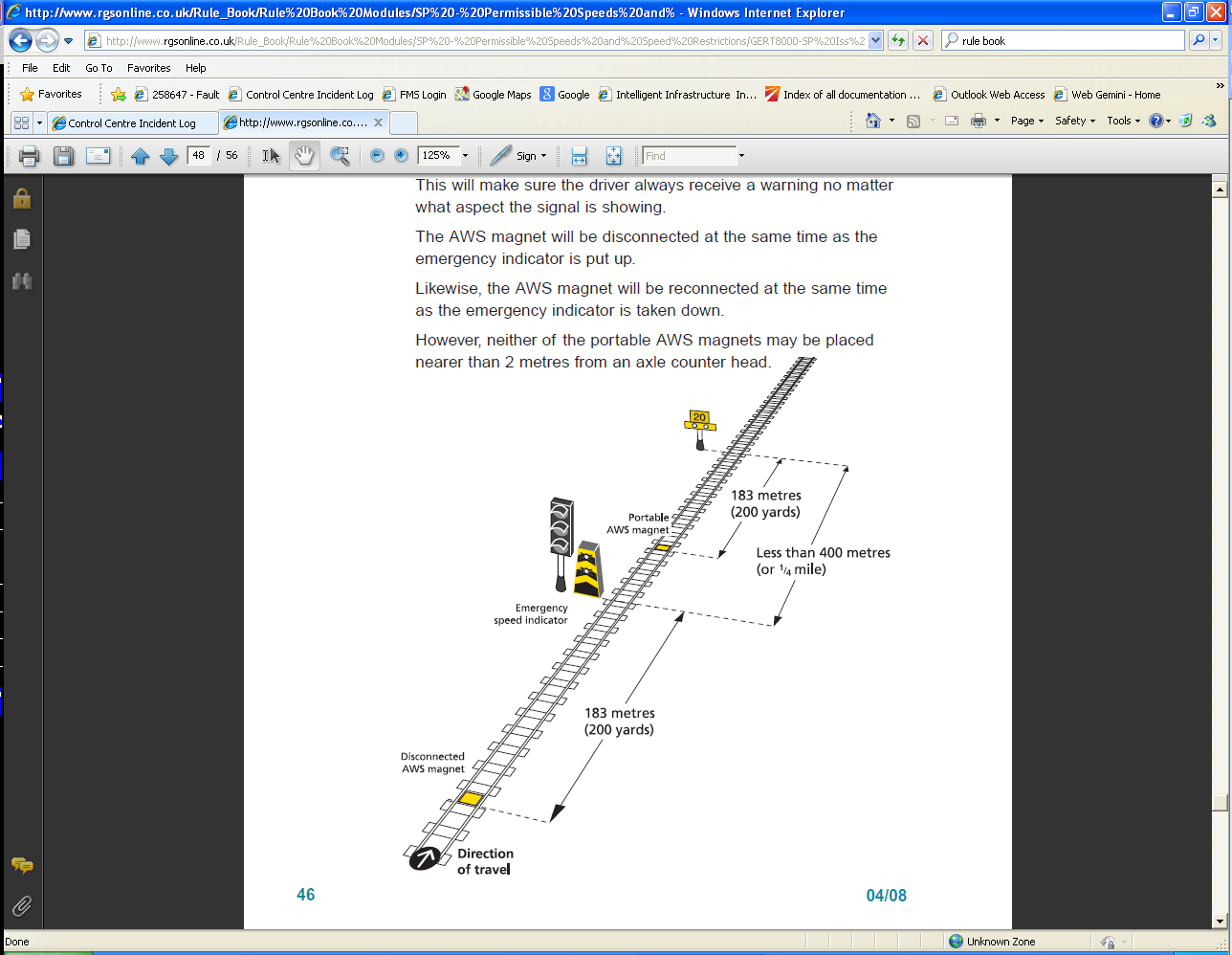Image resolution: width=1232 pixels, height=955 pixels.
Task: Go to the IE Home page
Action: [872, 121]
